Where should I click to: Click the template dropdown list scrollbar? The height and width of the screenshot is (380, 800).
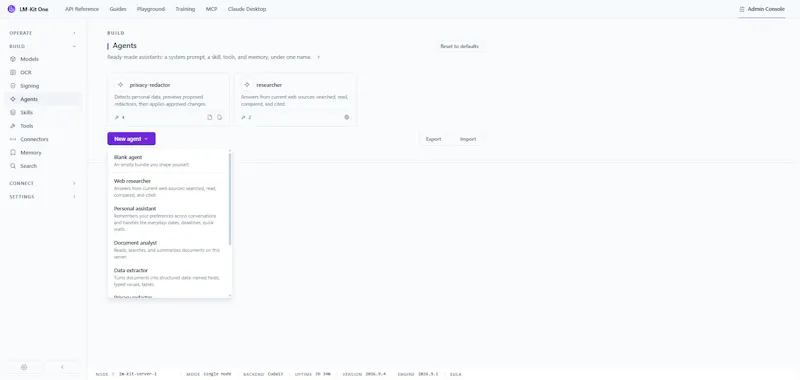click(230, 198)
